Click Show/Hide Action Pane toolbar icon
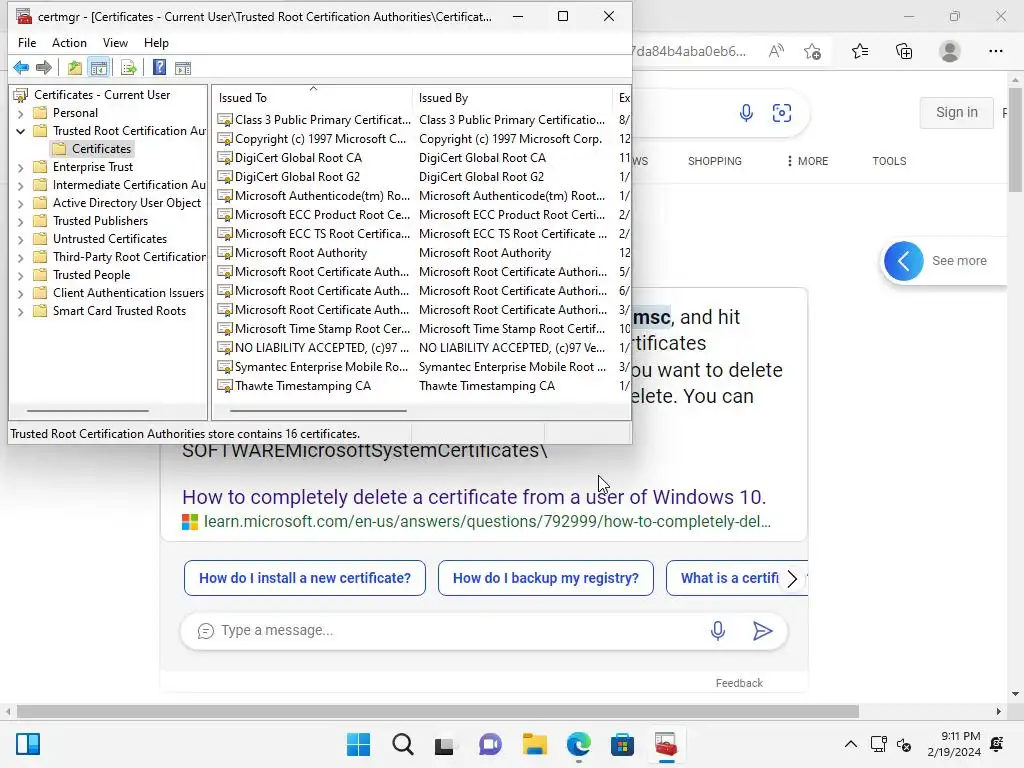 coord(183,67)
